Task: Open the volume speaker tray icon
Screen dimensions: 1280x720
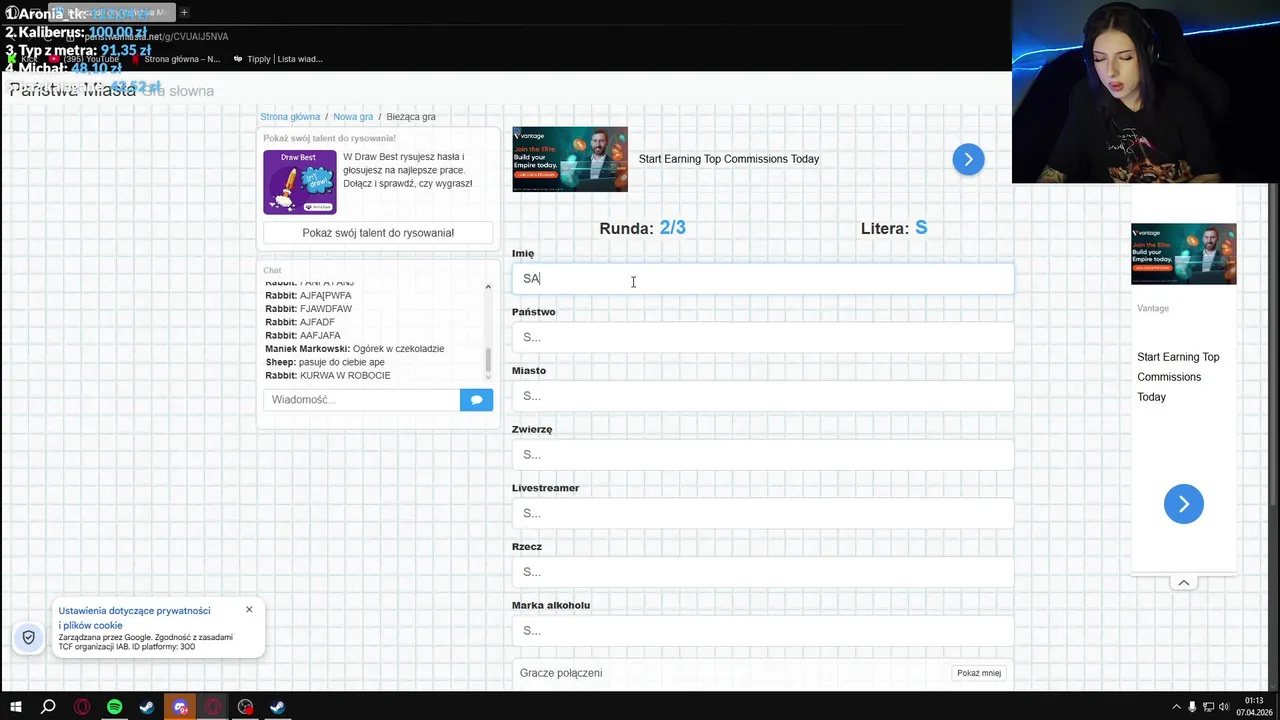Action: [x=1225, y=707]
